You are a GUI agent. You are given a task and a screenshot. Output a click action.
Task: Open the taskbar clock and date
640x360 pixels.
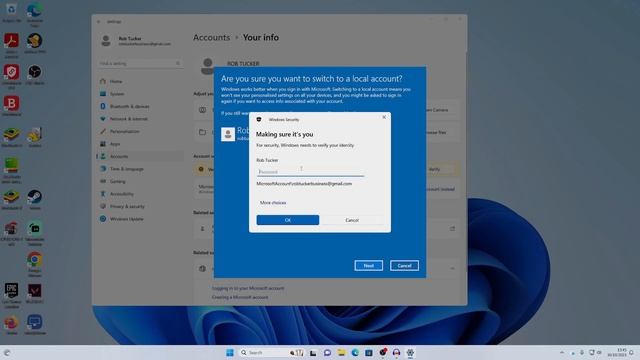[x=617, y=353]
